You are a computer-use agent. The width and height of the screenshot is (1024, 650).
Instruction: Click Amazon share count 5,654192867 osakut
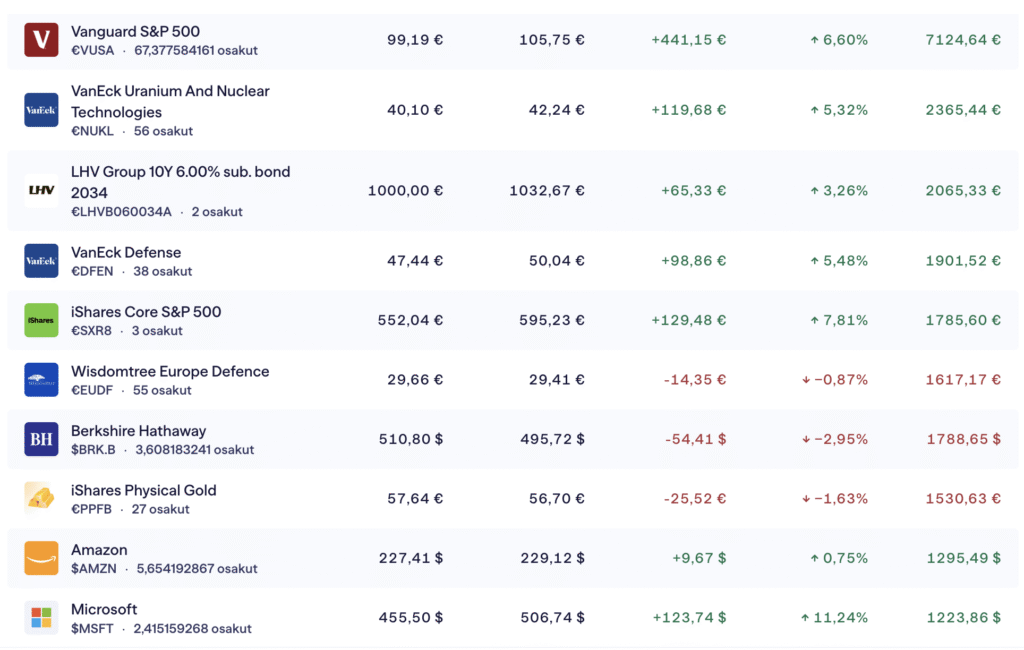197,568
